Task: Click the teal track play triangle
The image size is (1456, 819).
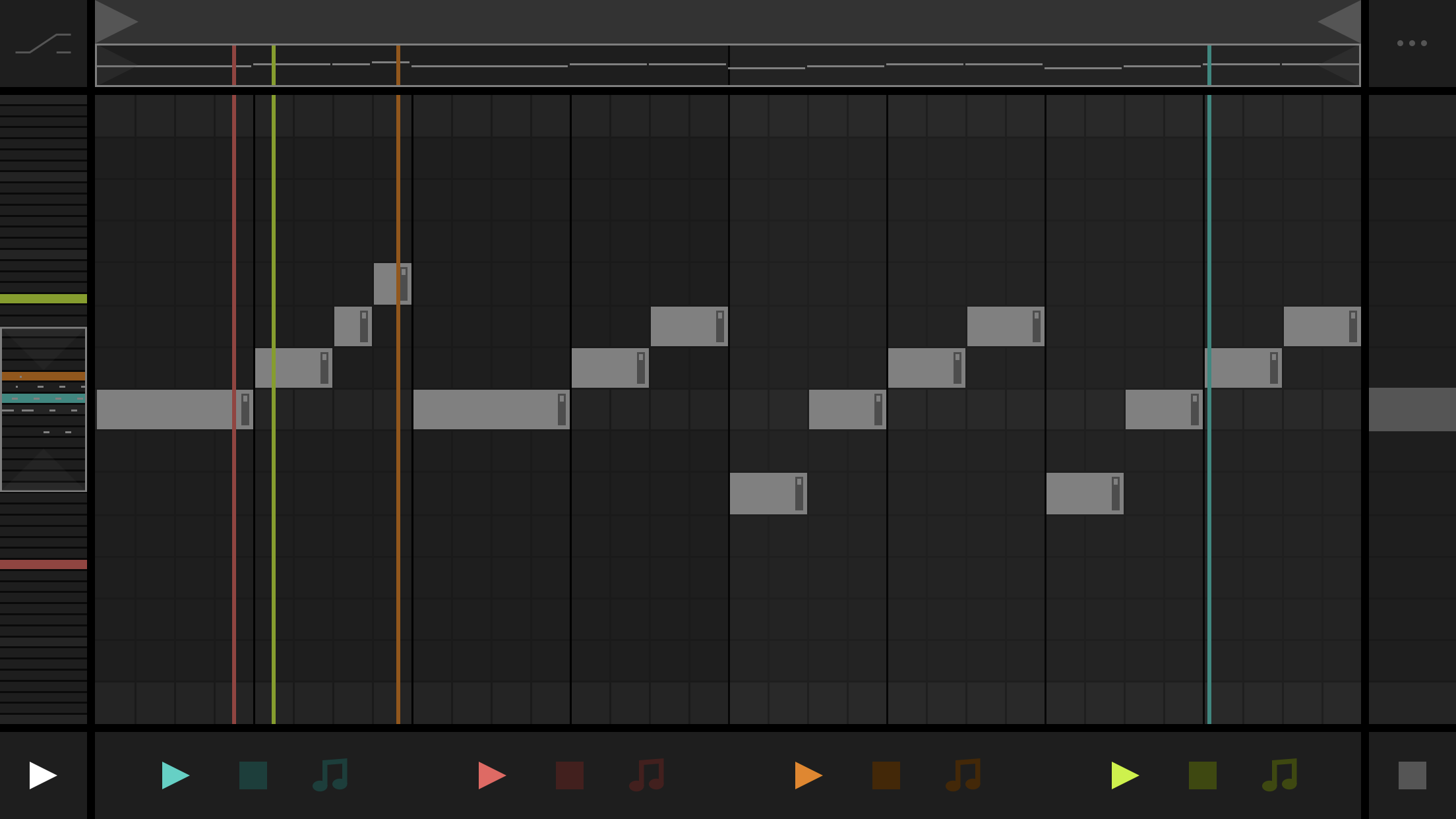Action: [175, 775]
